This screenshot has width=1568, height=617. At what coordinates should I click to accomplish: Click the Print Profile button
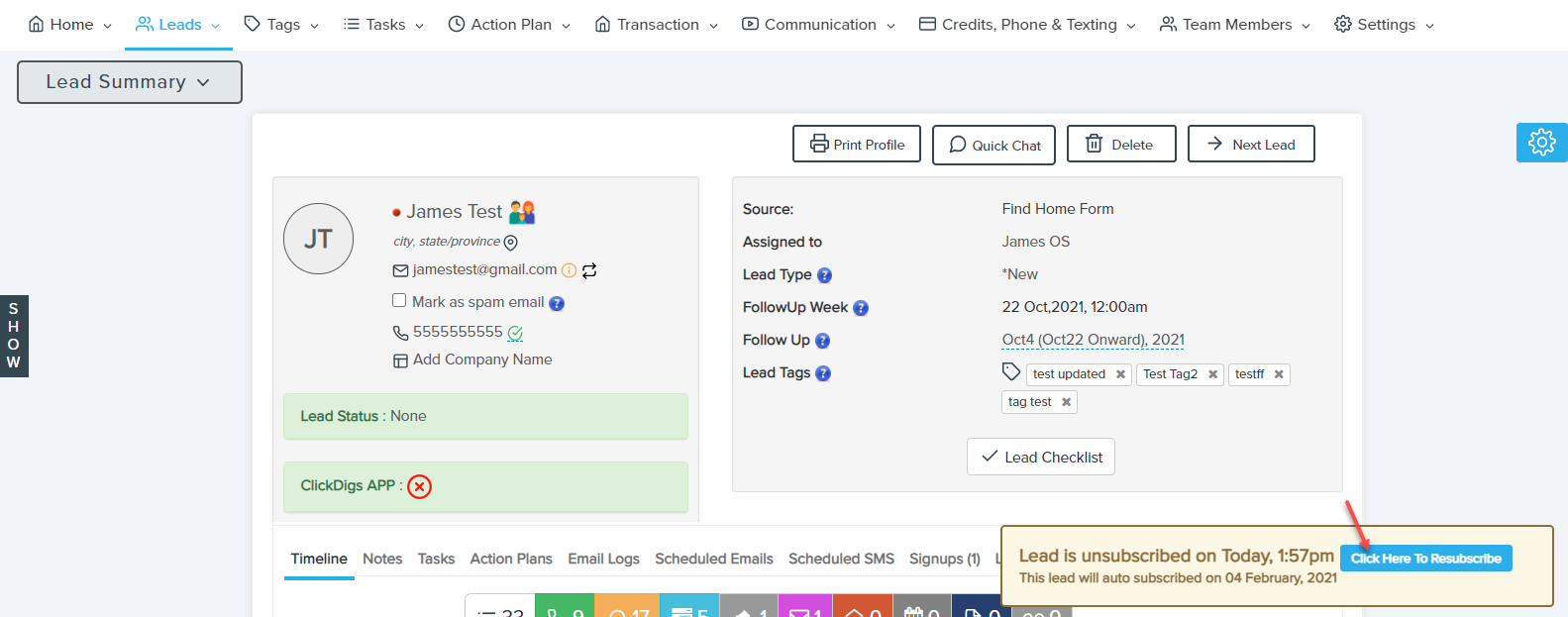857,145
